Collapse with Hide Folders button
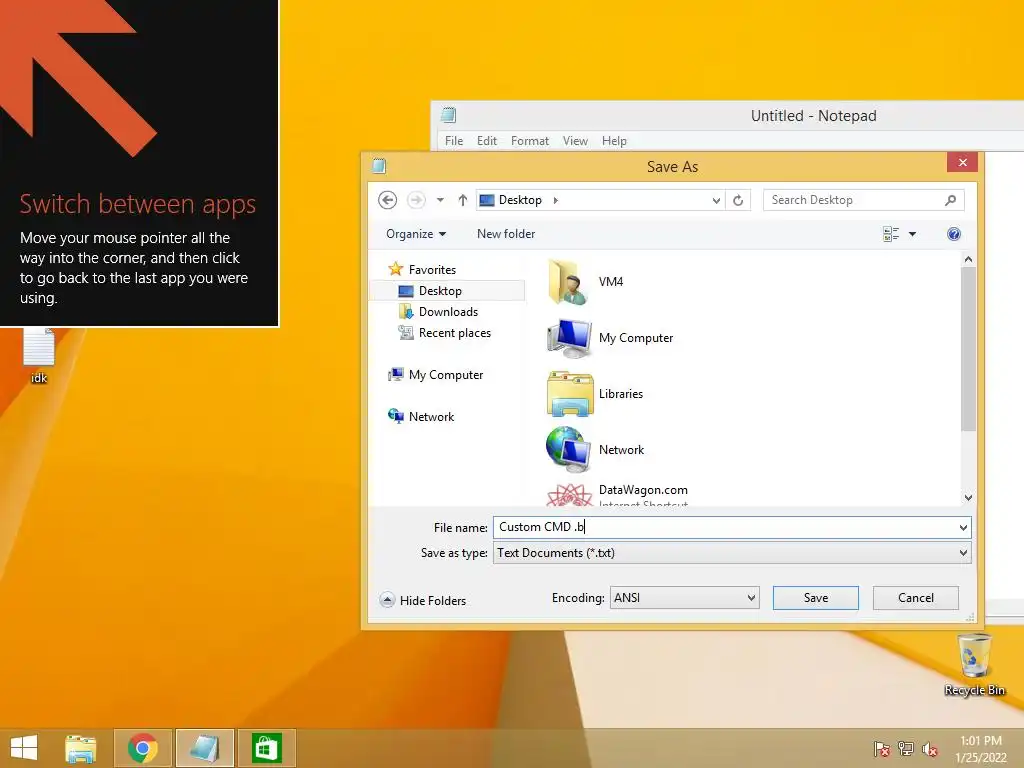This screenshot has width=1024, height=768. click(423, 600)
